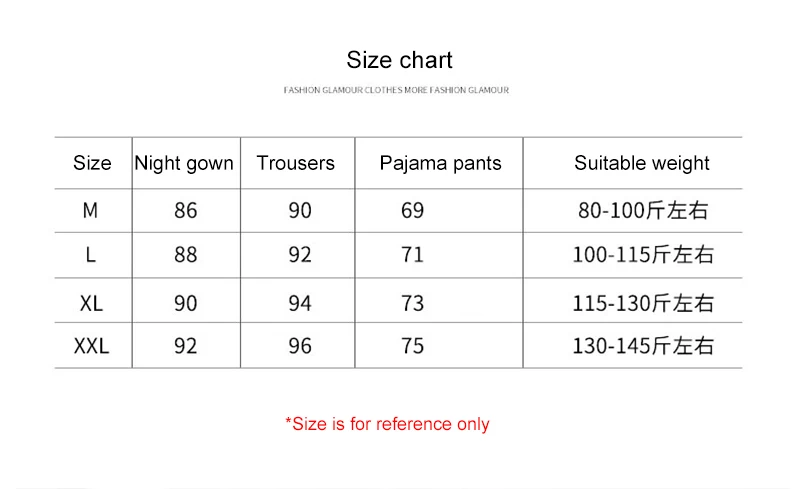Screen dimensions: 800x489
Task: Select Night gown value 86
Action: pos(186,210)
